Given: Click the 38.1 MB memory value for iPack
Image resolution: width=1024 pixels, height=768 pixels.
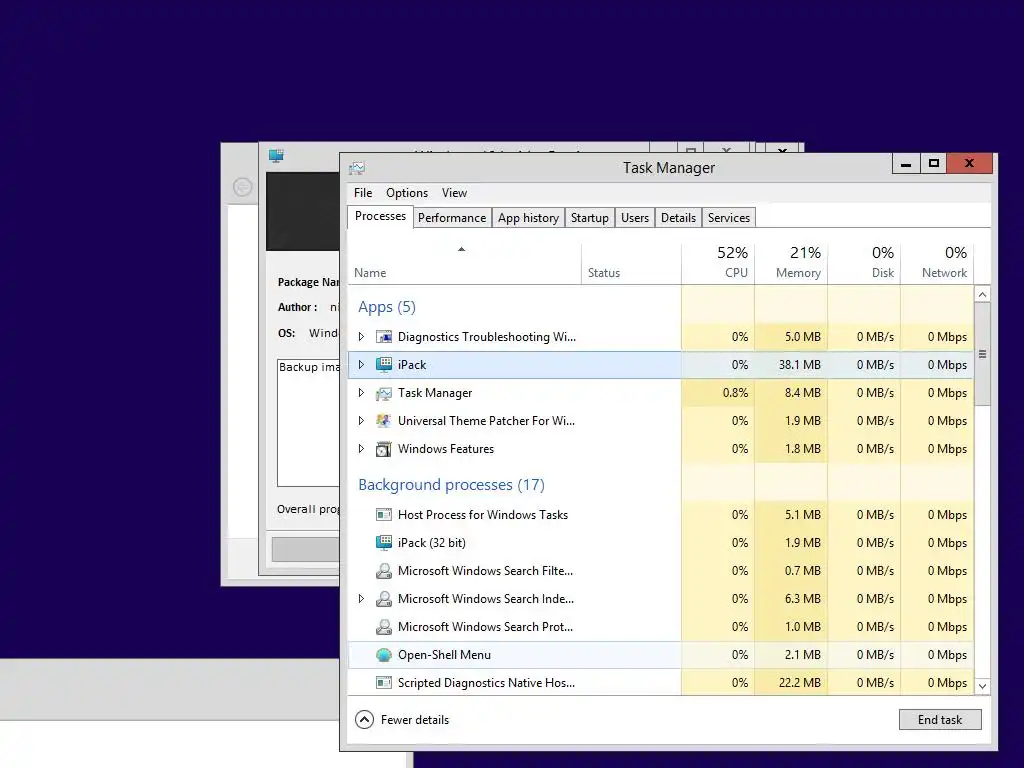Looking at the screenshot, I should (x=799, y=365).
